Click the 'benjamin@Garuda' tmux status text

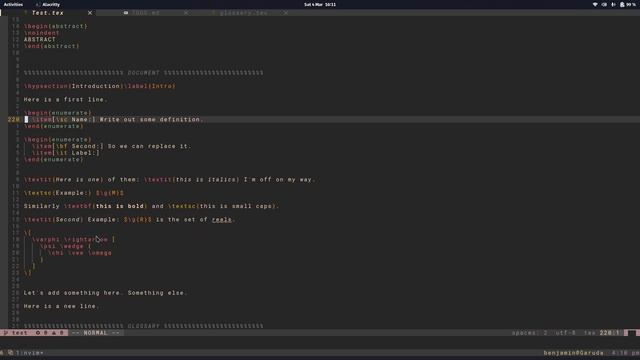[573, 353]
